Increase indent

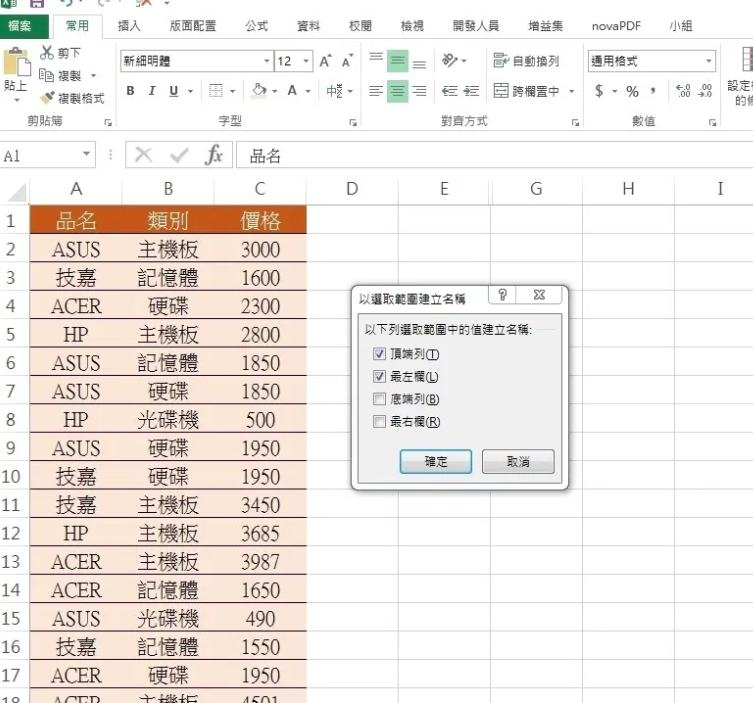pos(472,91)
